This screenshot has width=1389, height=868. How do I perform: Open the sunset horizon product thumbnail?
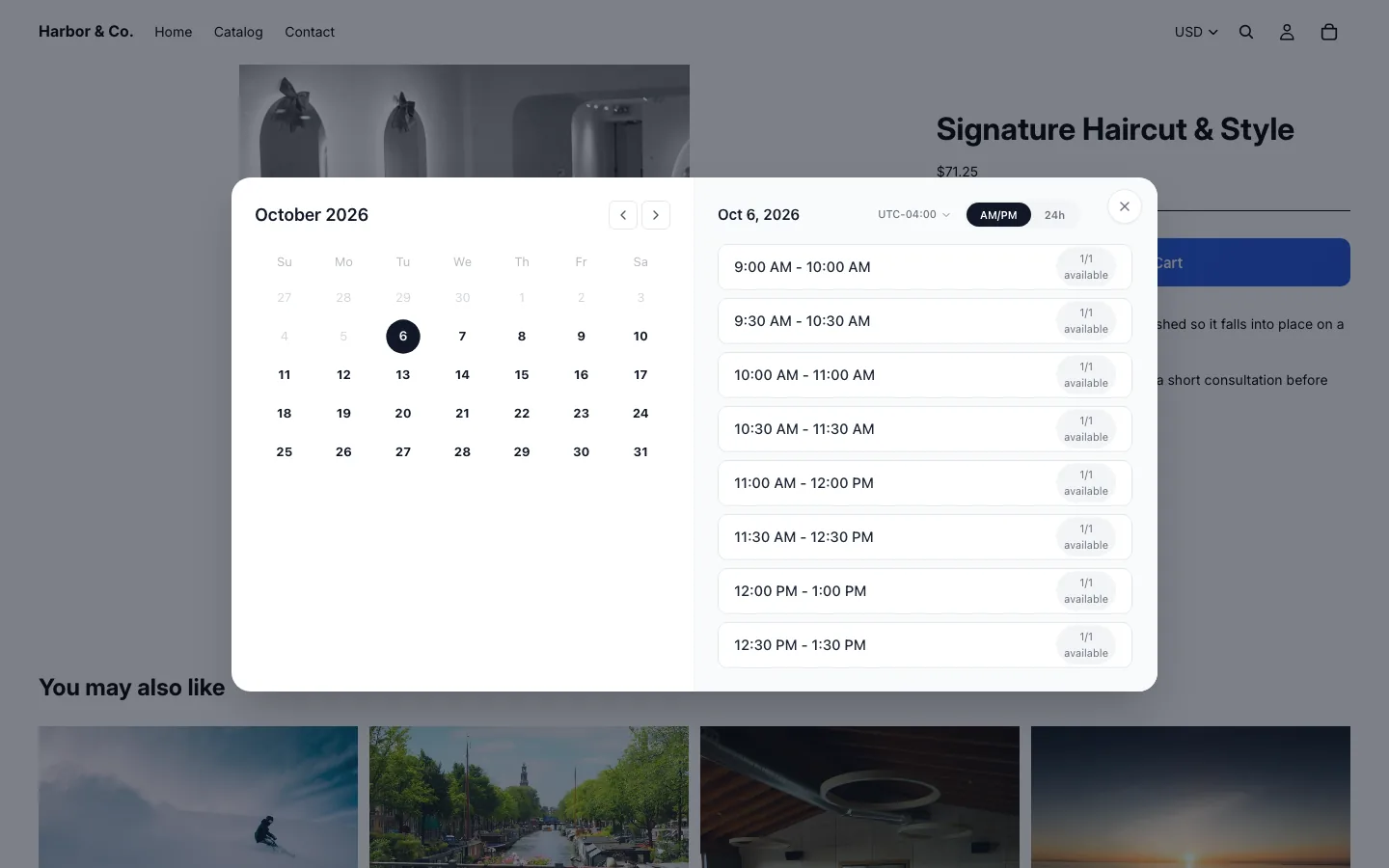pos(1190,797)
